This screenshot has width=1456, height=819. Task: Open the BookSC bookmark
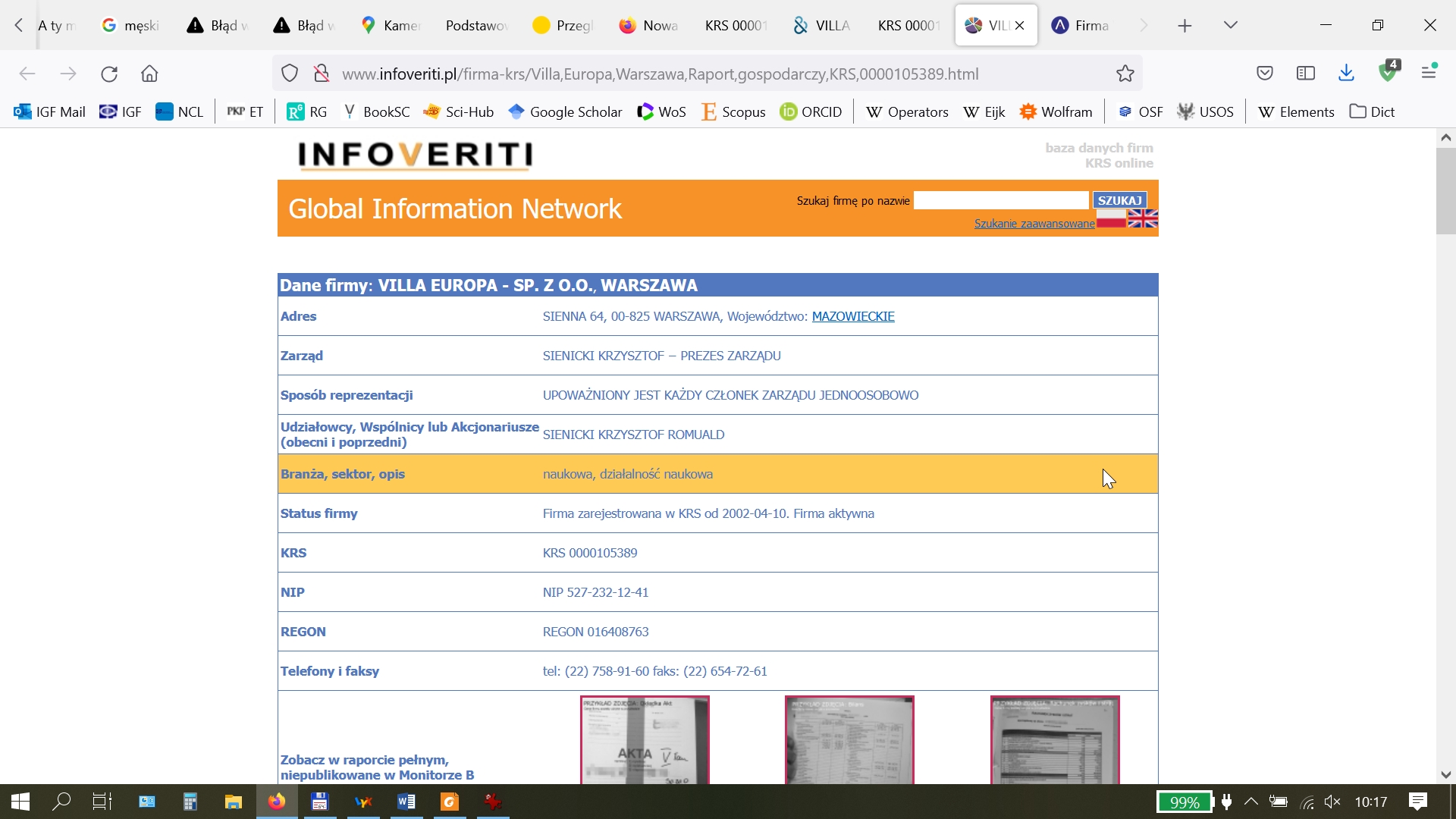click(x=377, y=112)
